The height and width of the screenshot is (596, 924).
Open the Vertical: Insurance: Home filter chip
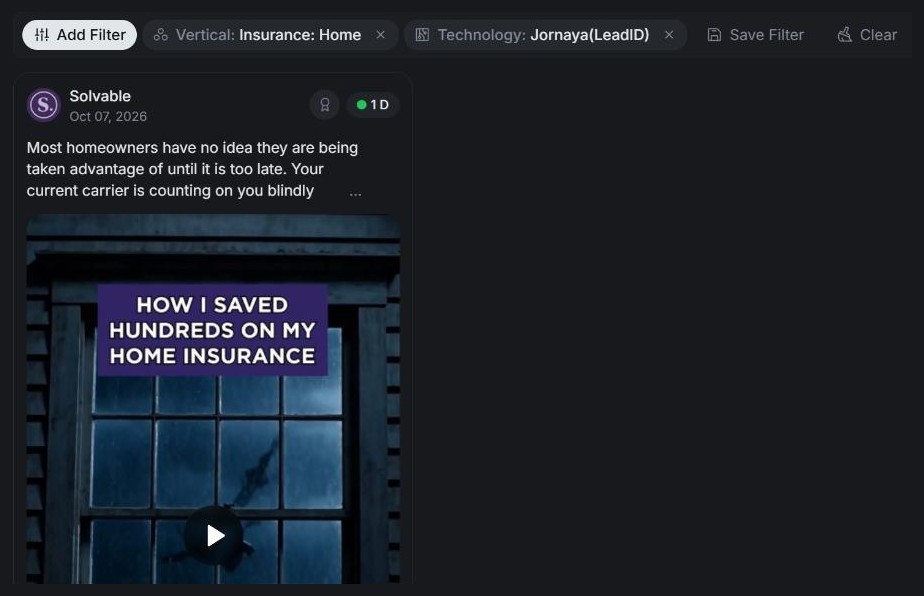click(x=268, y=35)
